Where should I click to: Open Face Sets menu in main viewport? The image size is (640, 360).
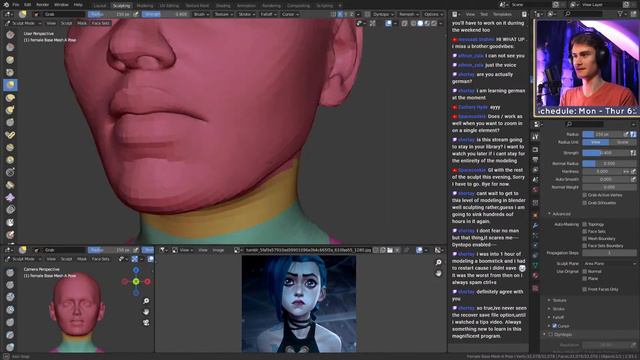(x=100, y=23)
